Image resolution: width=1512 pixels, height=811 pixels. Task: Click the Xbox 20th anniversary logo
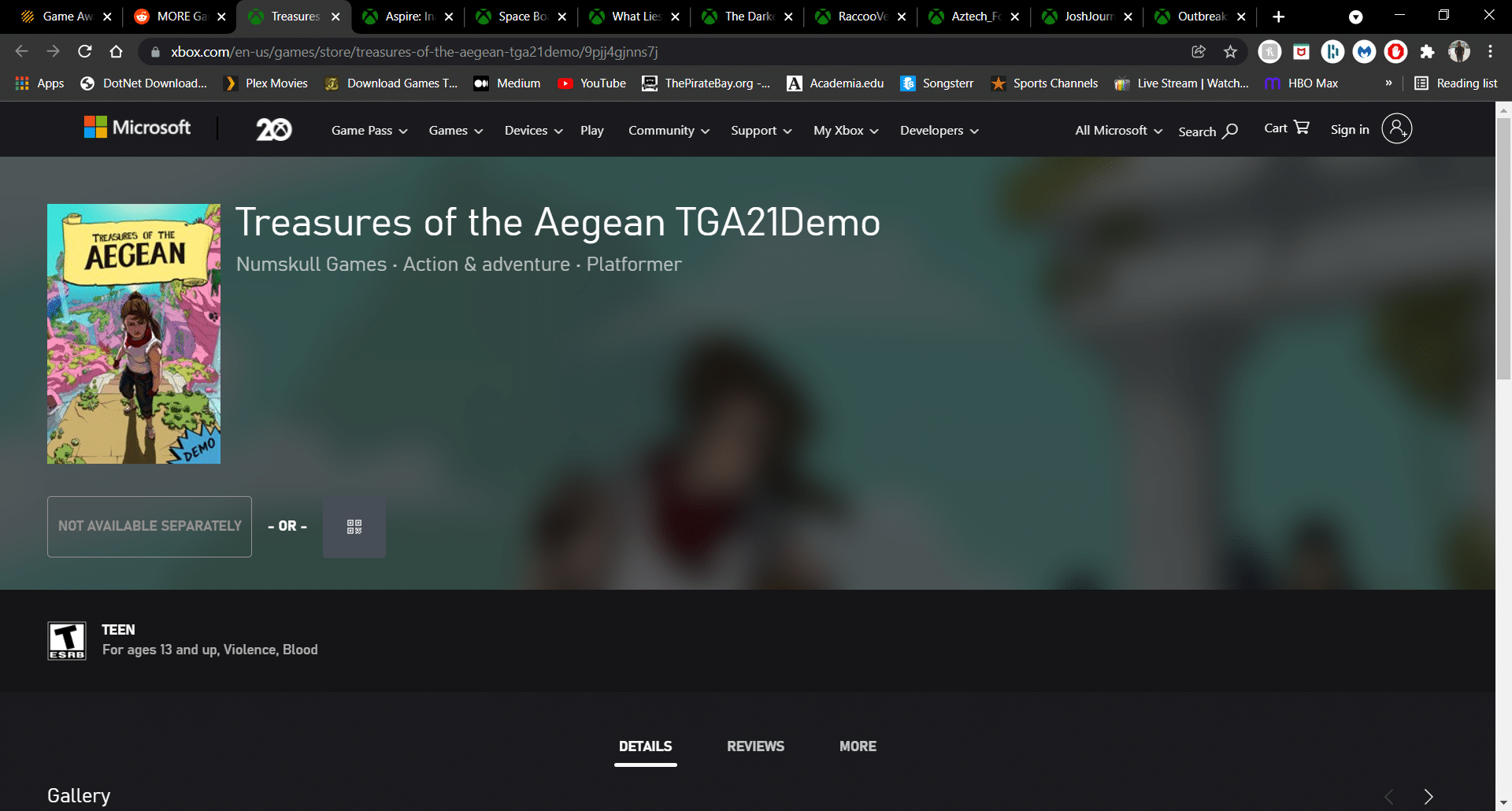273,129
